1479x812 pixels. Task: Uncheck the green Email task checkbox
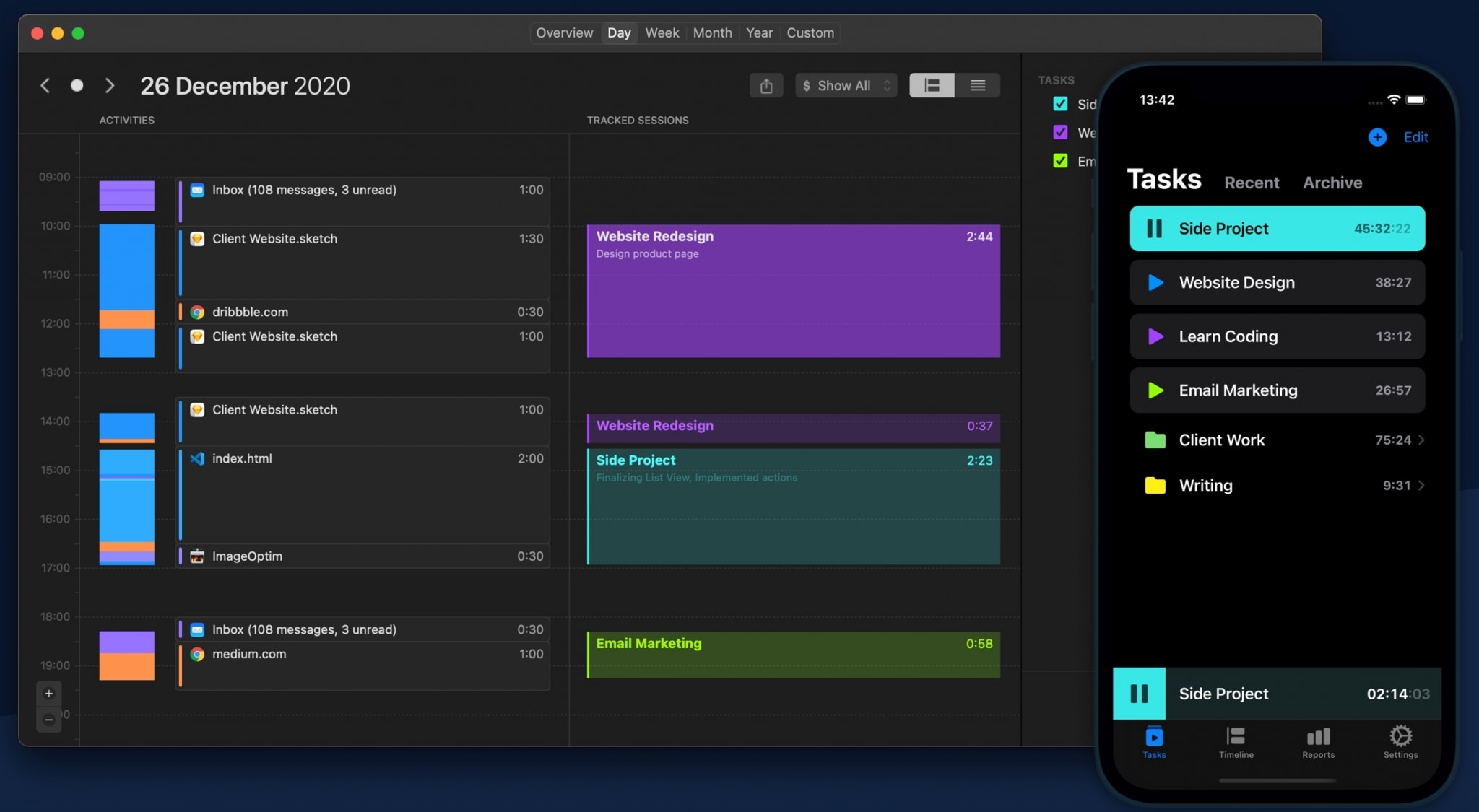pyautogui.click(x=1060, y=160)
